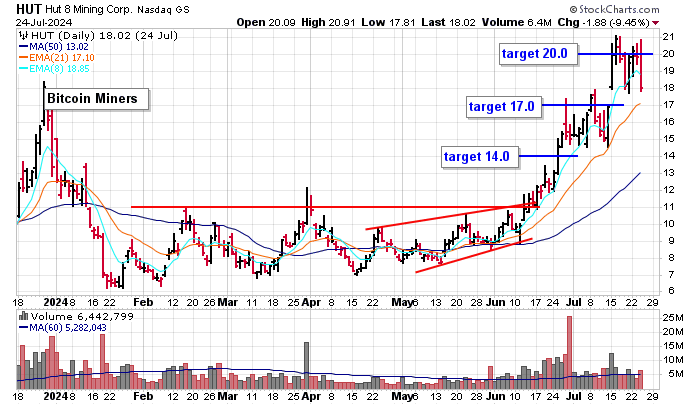Image resolution: width=700 pixels, height=405 pixels.
Task: Click the HUT ticker symbol in header
Action: pyautogui.click(x=29, y=9)
